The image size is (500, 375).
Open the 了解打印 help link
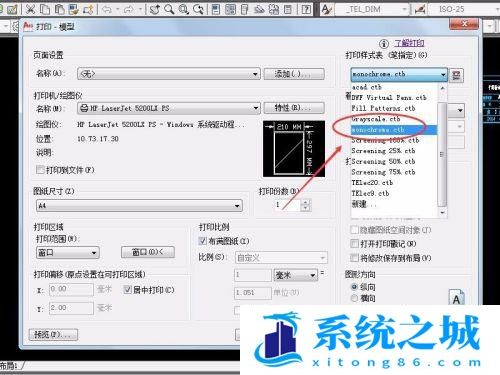[409, 43]
